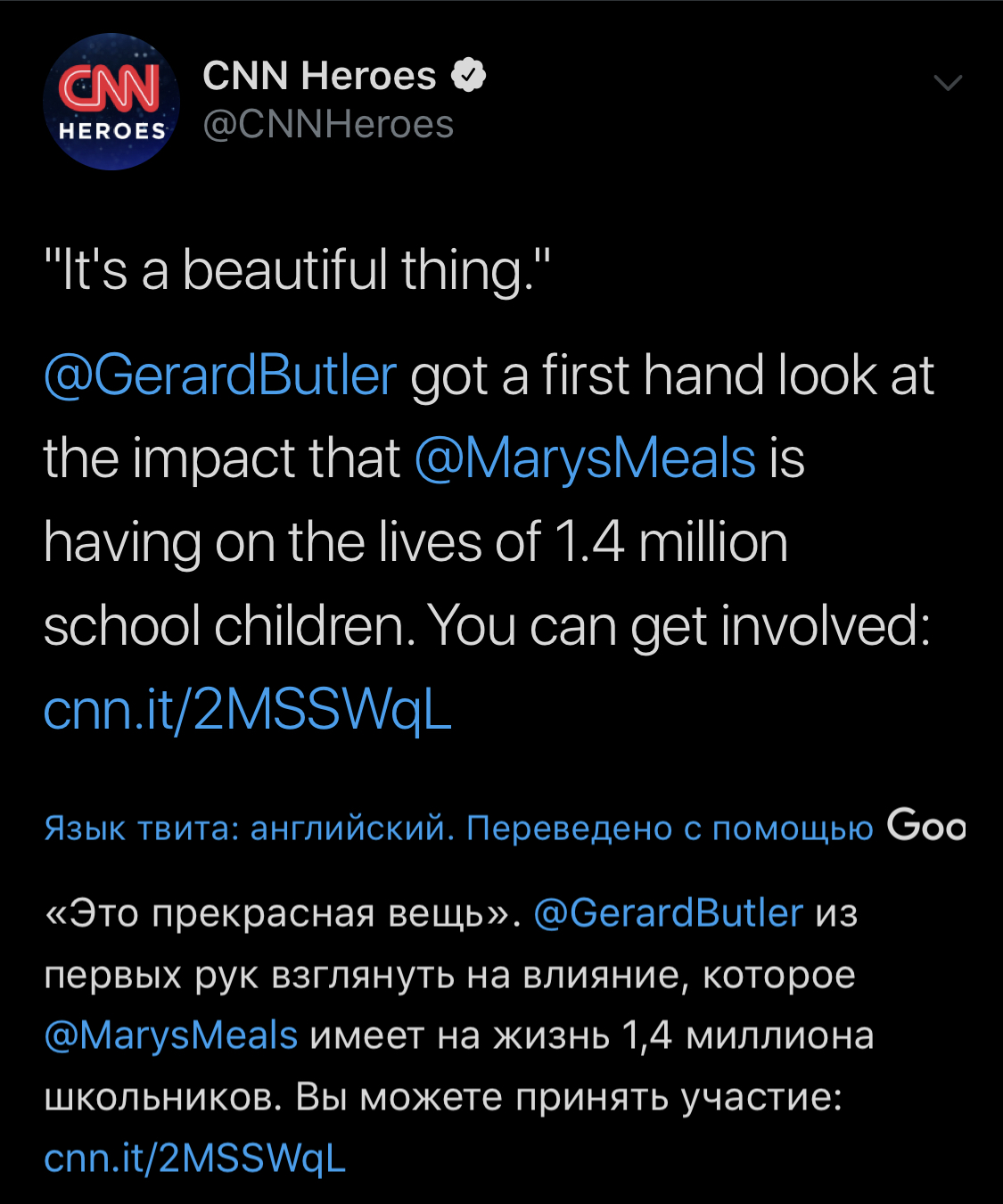Click the quote "It's a beautiful thing."
Screen dimensions: 1003x1204
click(x=298, y=270)
